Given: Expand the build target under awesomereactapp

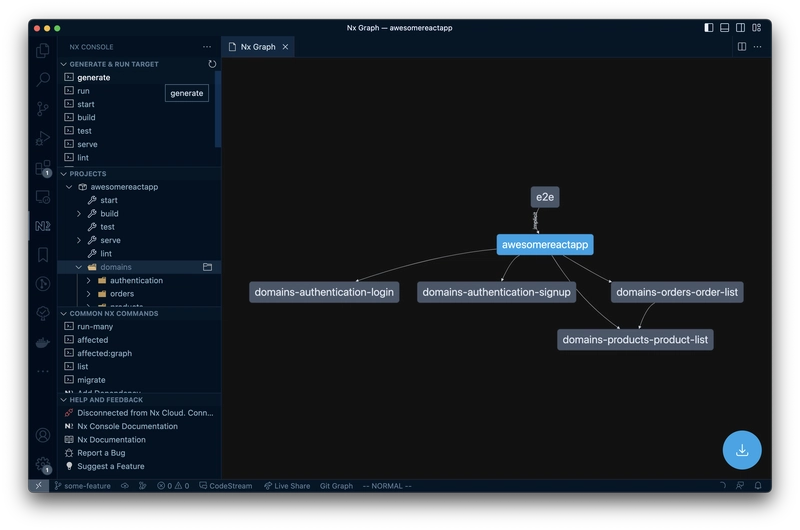Looking at the screenshot, I should tap(79, 214).
